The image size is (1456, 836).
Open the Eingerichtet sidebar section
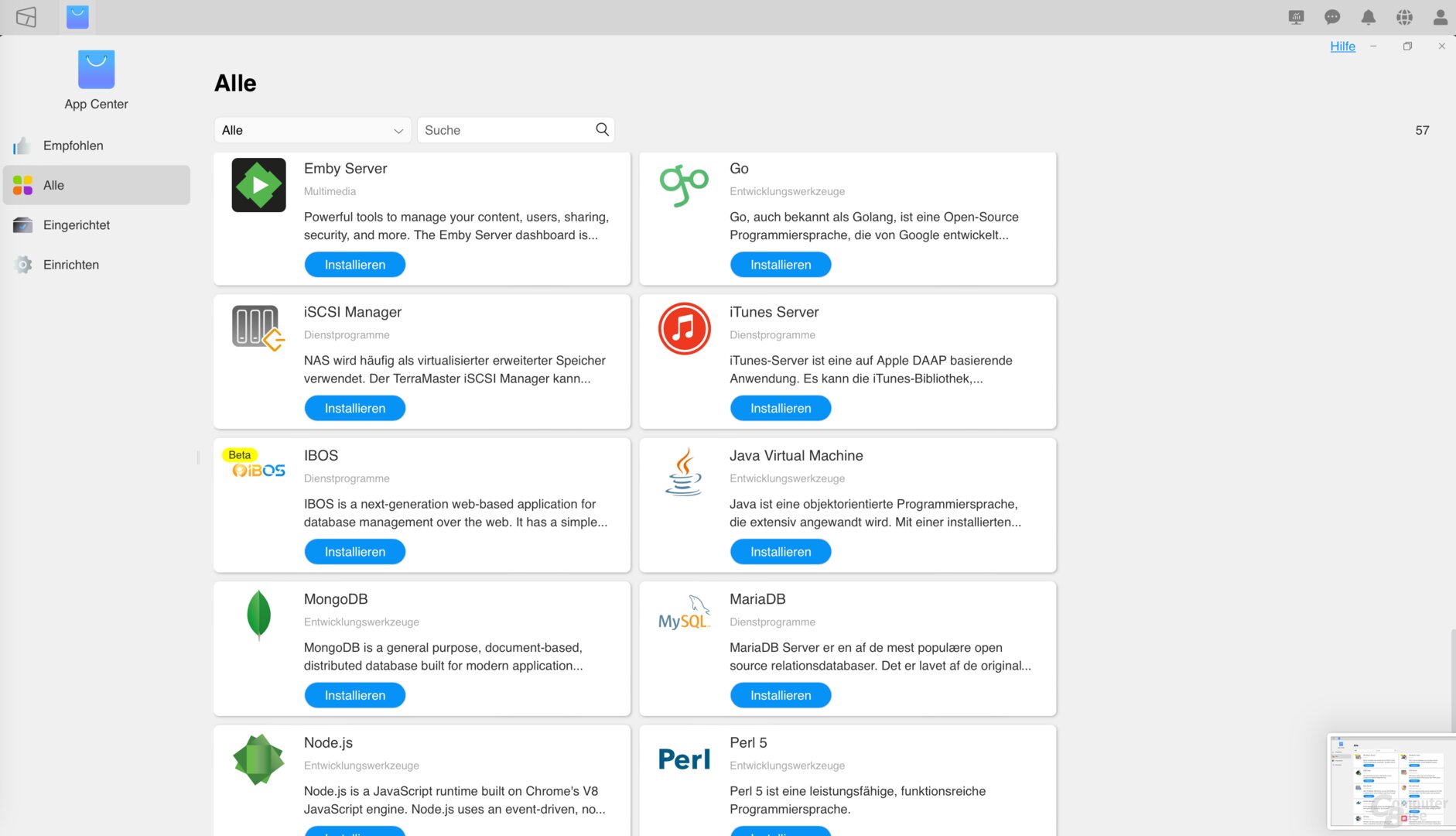(x=77, y=225)
